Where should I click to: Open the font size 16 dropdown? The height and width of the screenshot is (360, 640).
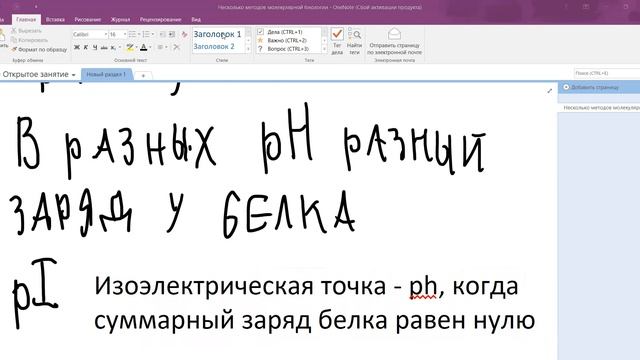click(125, 35)
